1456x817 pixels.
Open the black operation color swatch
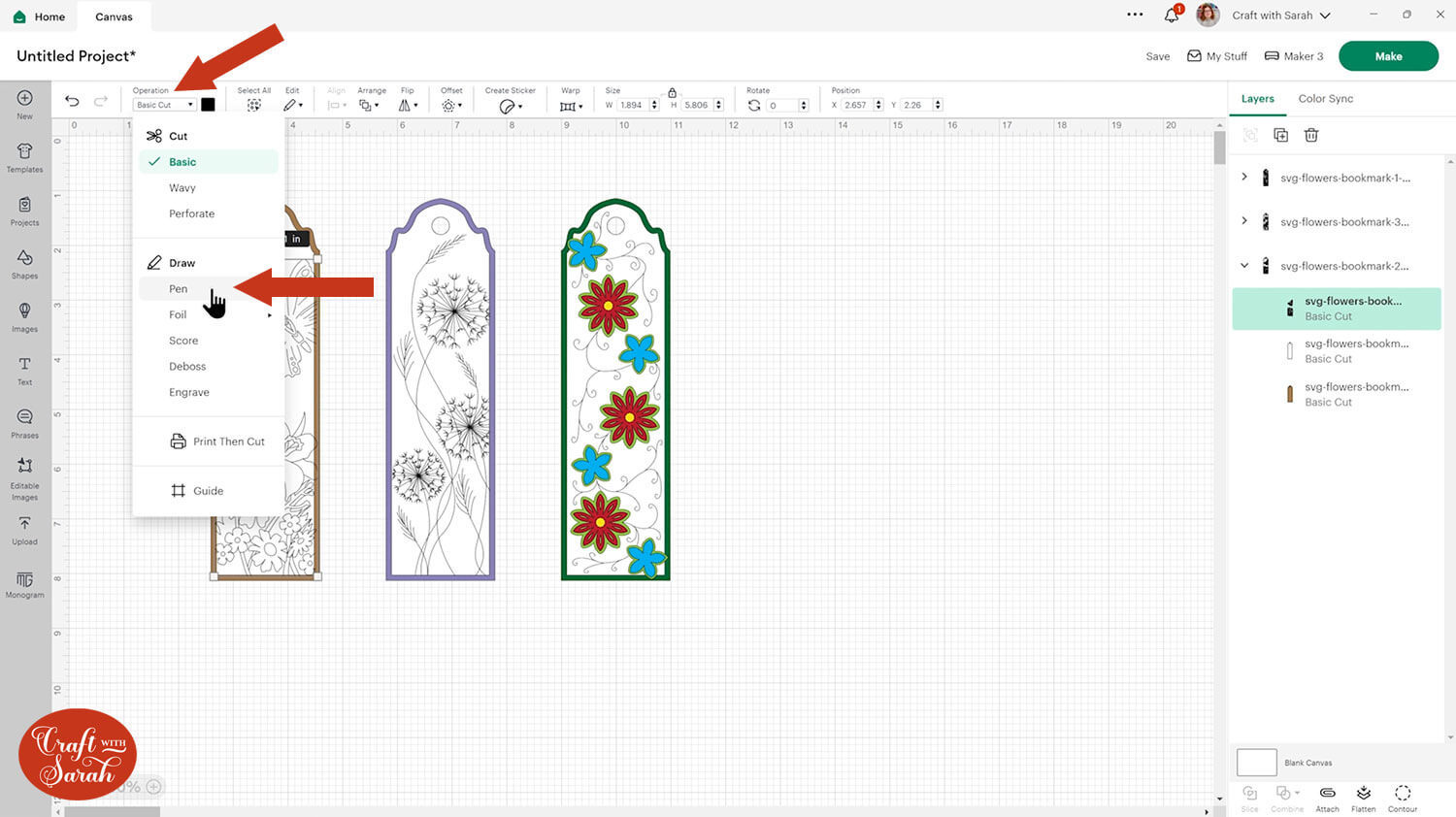[208, 105]
